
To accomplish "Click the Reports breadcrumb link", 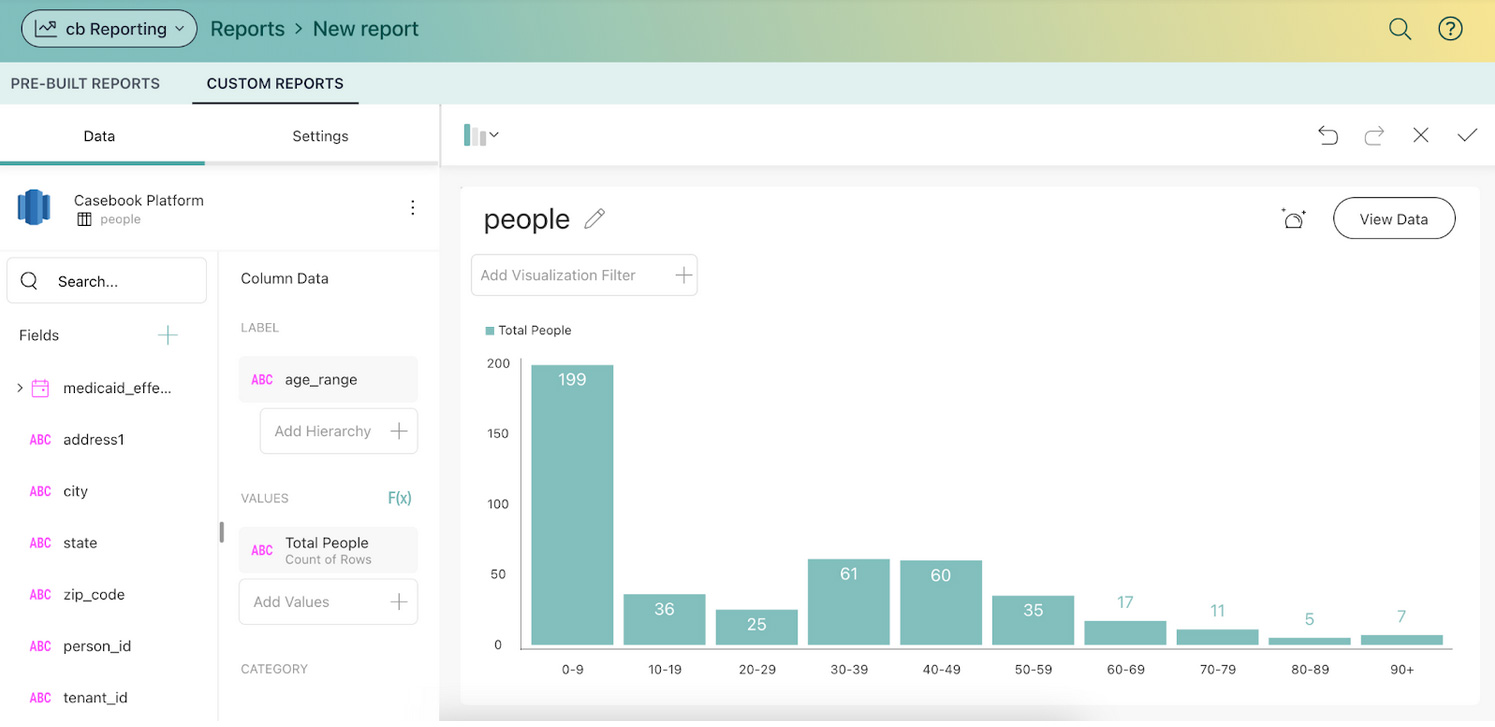I will pyautogui.click(x=247, y=28).
